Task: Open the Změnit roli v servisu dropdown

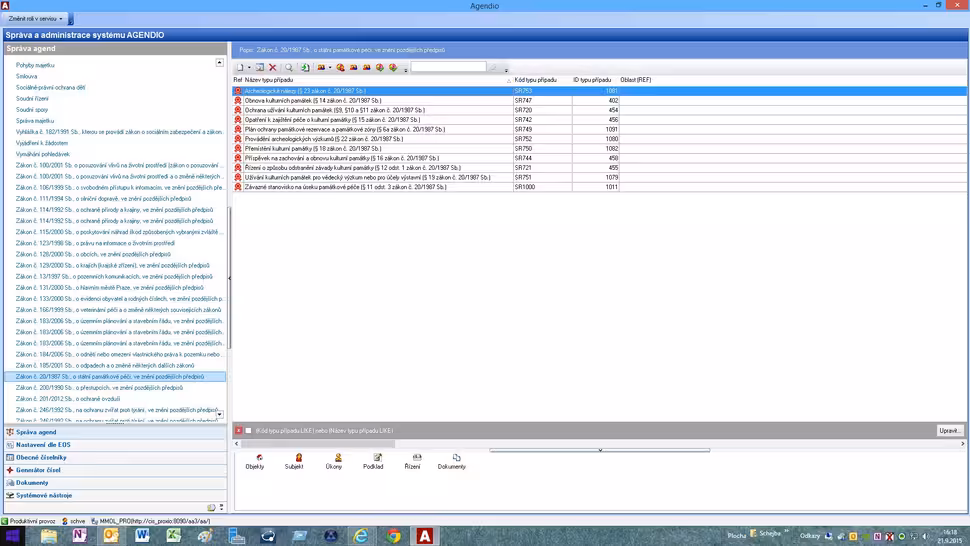Action: [x=36, y=19]
